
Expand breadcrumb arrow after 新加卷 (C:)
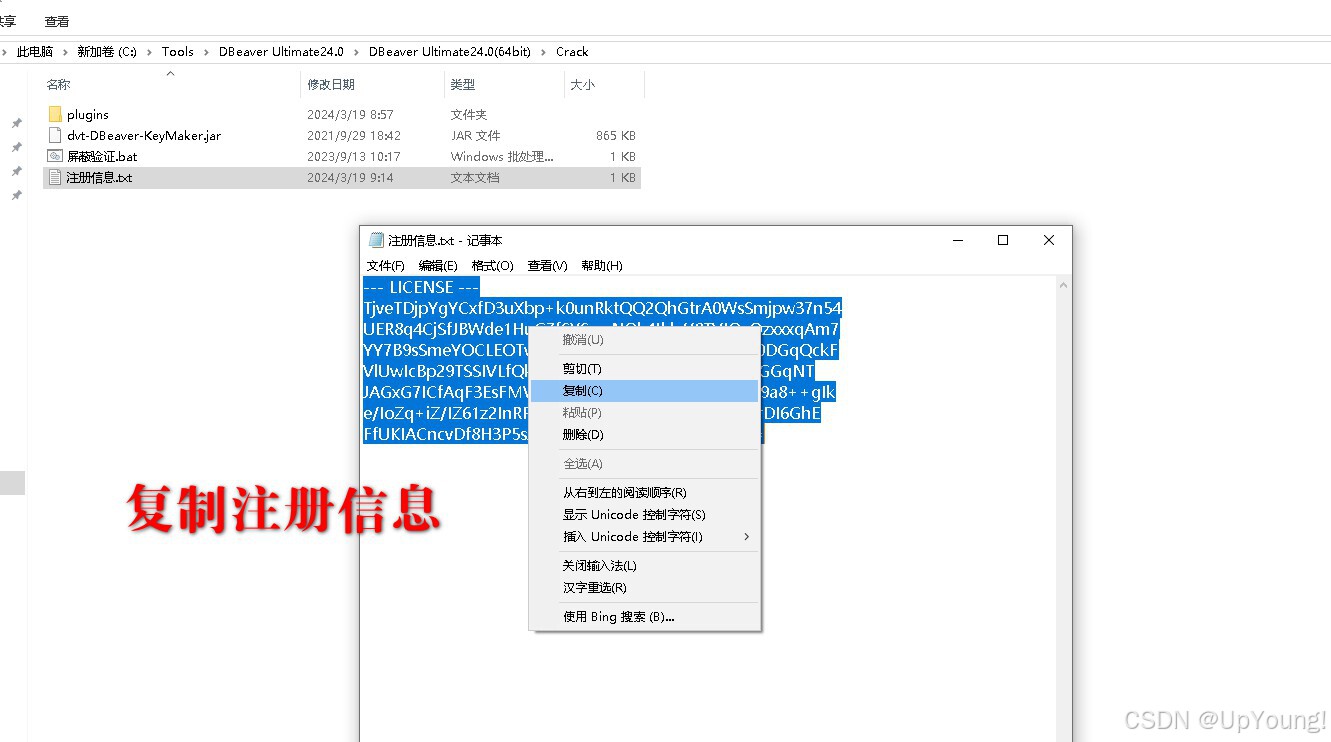pos(150,52)
